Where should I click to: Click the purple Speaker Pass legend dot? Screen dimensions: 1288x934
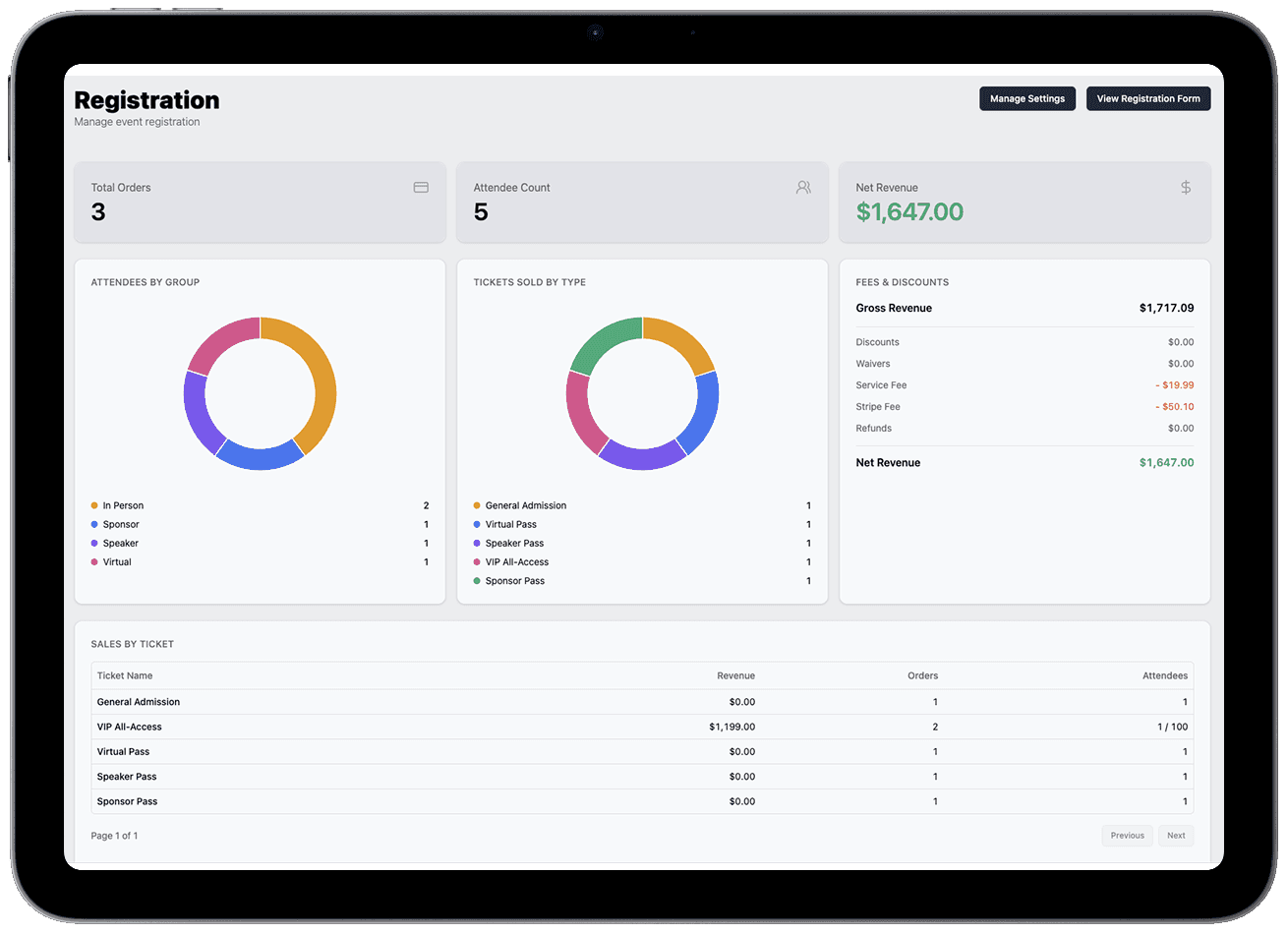477,543
